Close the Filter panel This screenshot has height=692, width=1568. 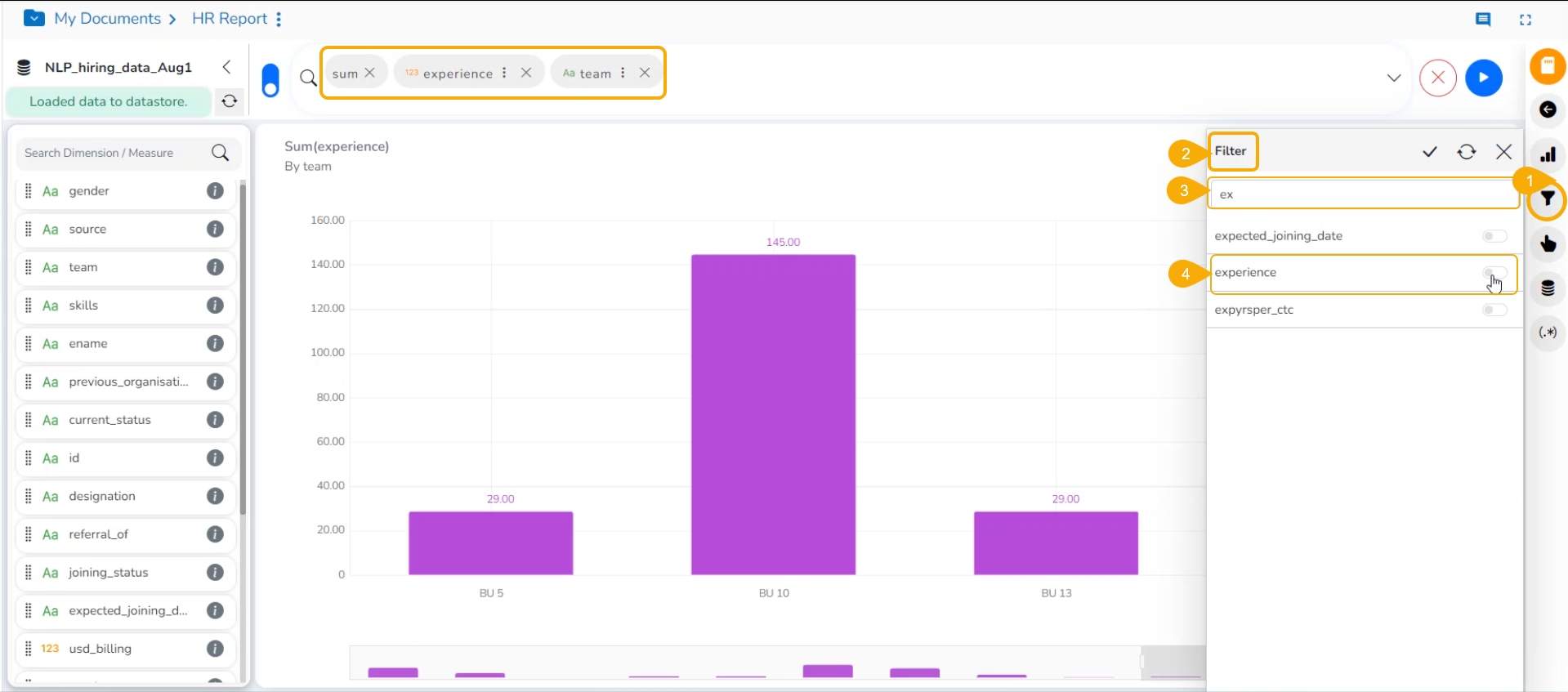[x=1503, y=152]
